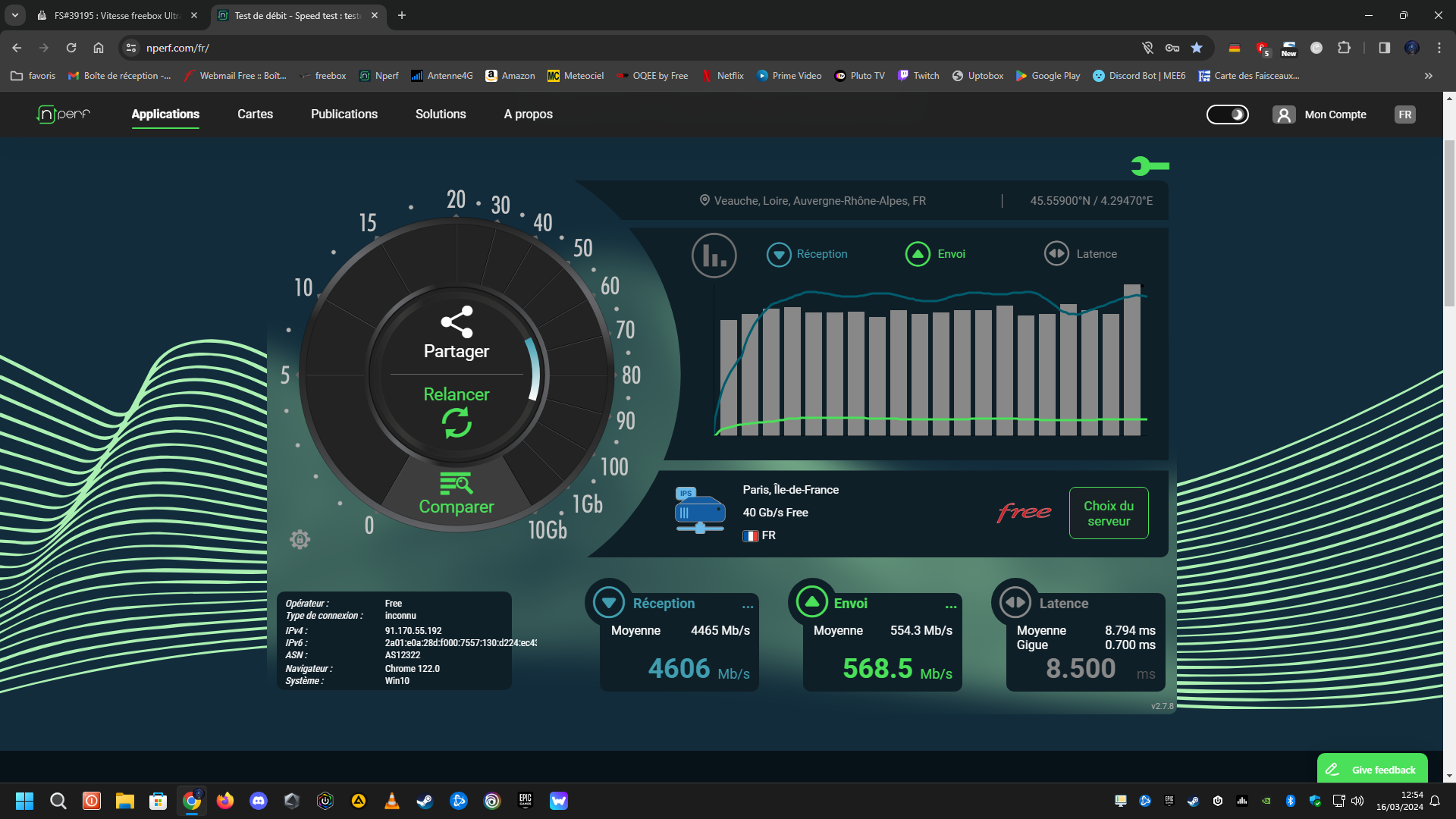Click the nPerf logo
The height and width of the screenshot is (819, 1456).
(64, 115)
